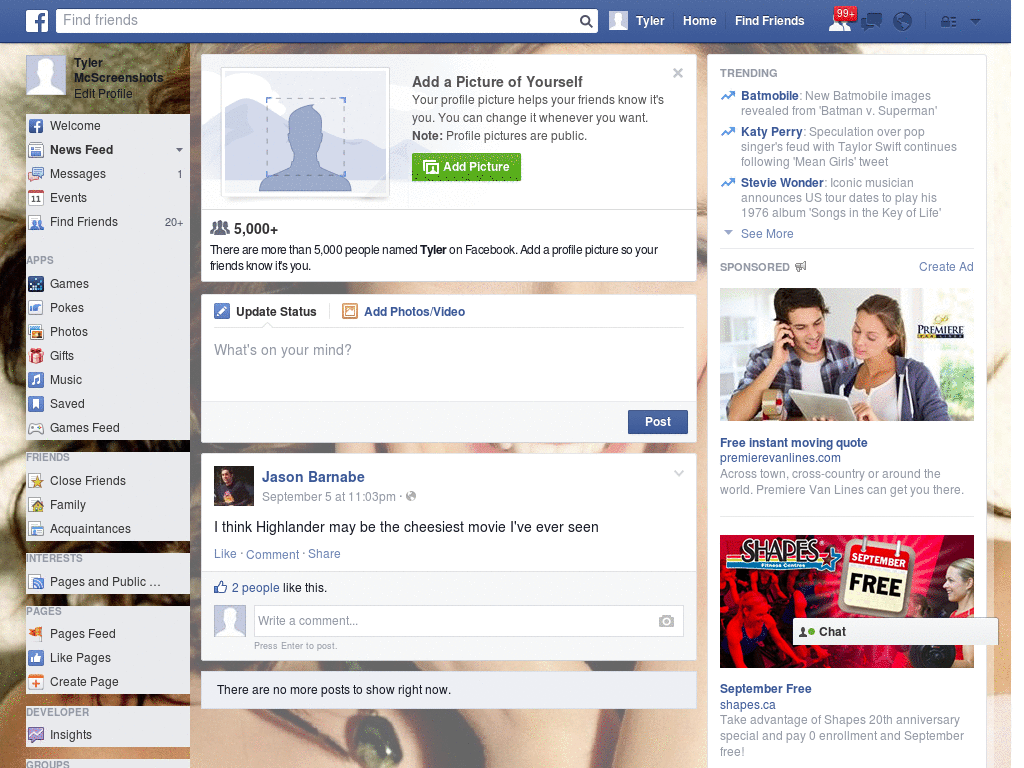Open Games Feed in the sidebar
The image size is (1024, 768).
point(108,428)
